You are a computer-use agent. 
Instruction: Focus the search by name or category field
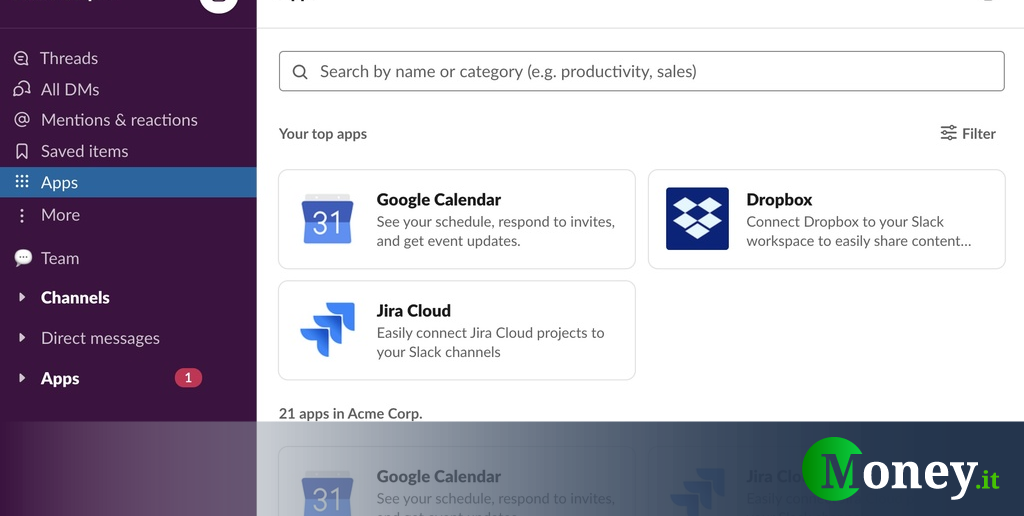(641, 71)
